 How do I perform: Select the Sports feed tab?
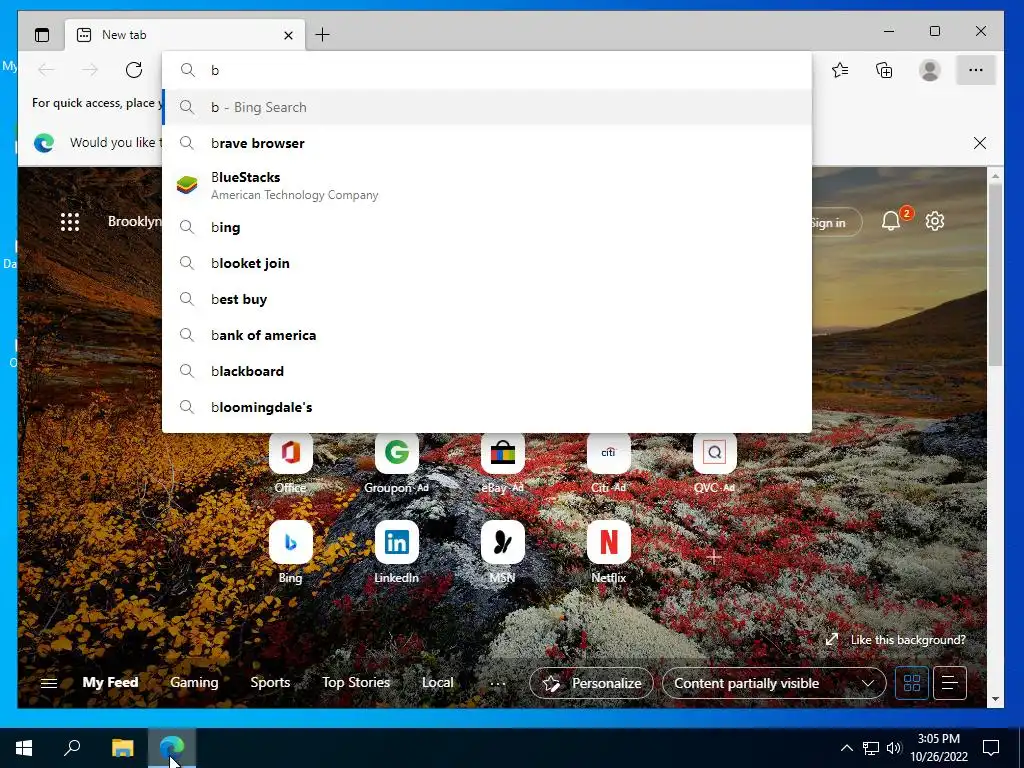270,682
